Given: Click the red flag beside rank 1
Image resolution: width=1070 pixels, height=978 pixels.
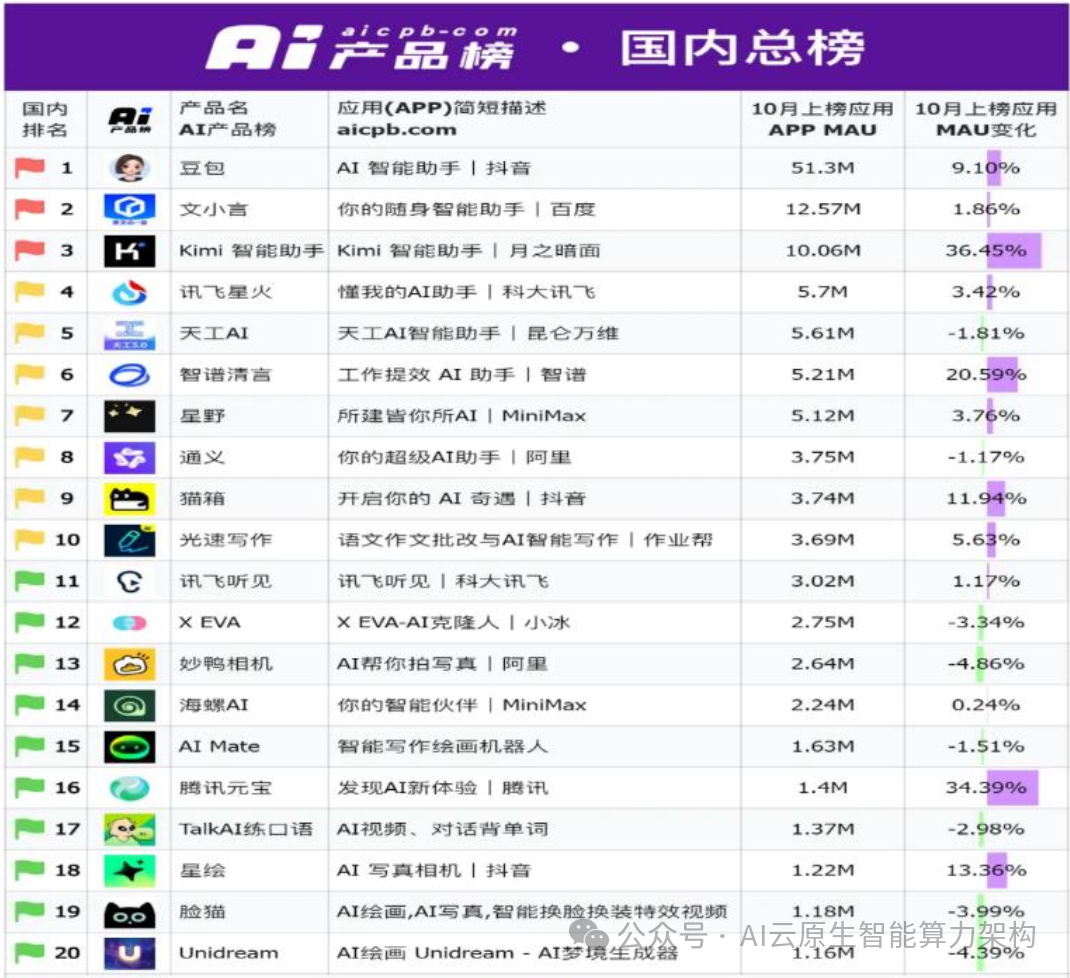Looking at the screenshot, I should 30,167.
